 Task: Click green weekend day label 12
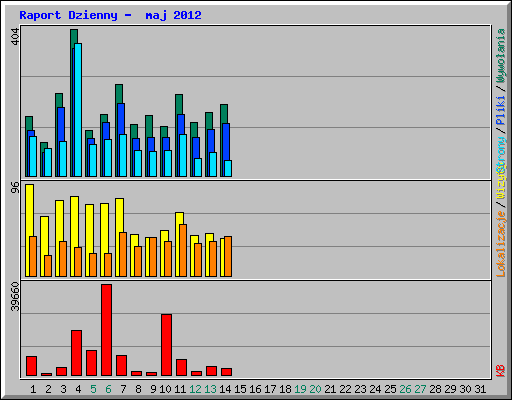[x=195, y=389]
